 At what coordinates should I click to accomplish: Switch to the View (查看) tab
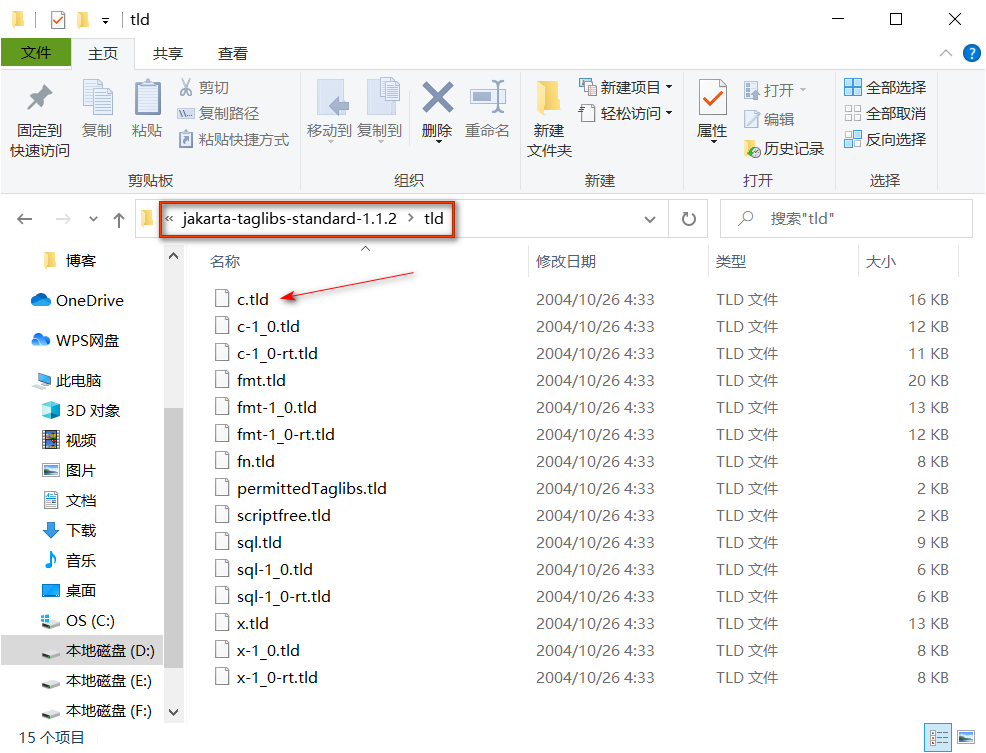(x=233, y=53)
